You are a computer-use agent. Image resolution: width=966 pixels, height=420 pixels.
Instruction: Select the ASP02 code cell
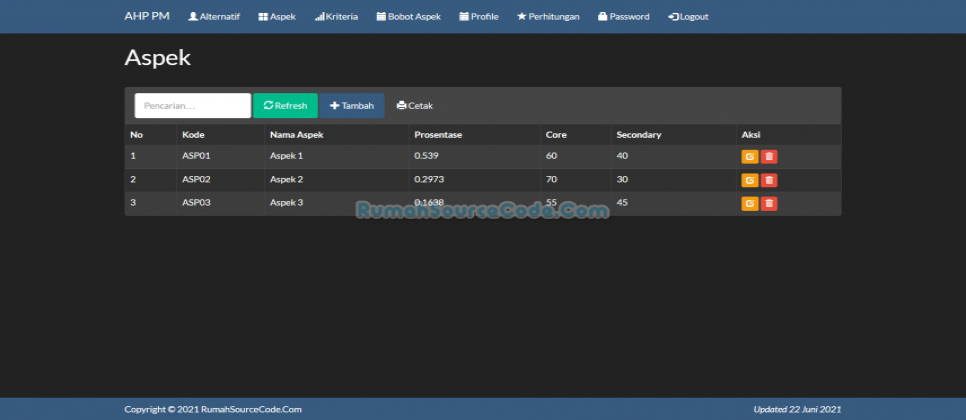197,179
